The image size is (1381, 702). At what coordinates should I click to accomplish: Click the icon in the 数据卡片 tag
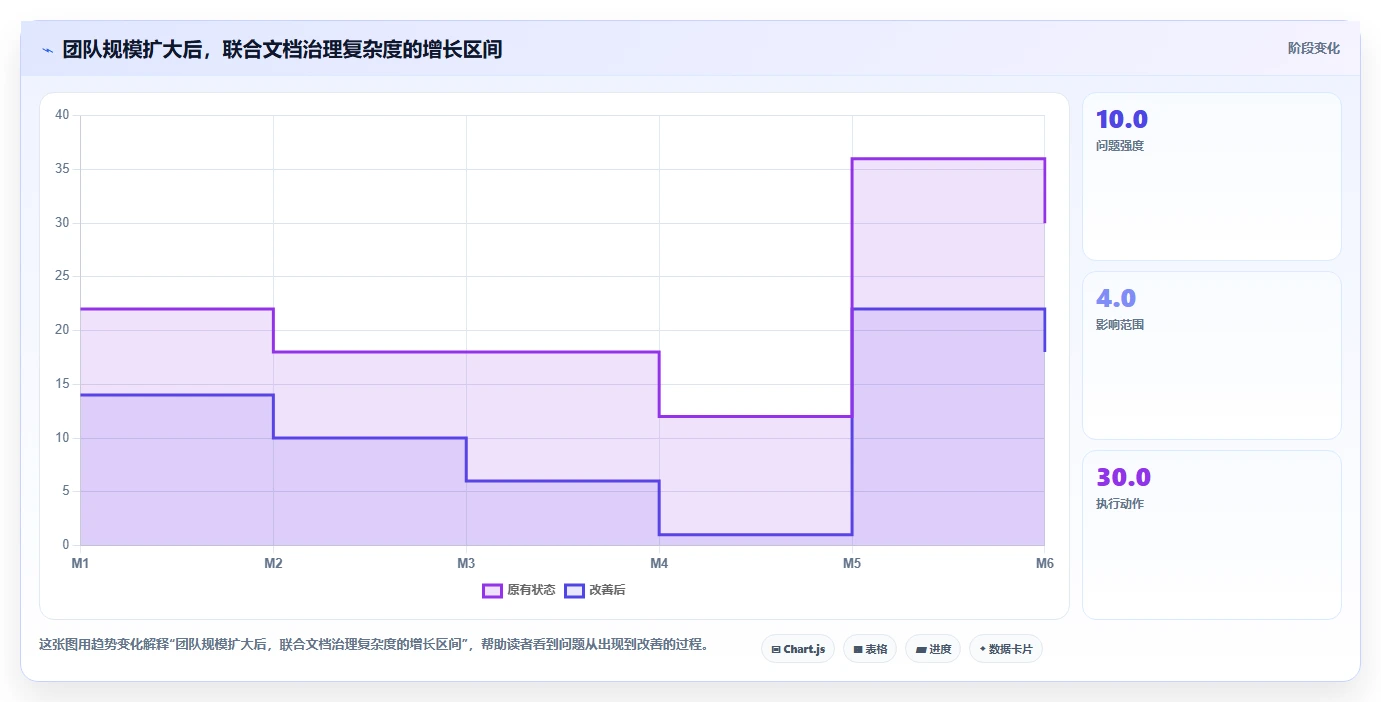[x=983, y=650]
